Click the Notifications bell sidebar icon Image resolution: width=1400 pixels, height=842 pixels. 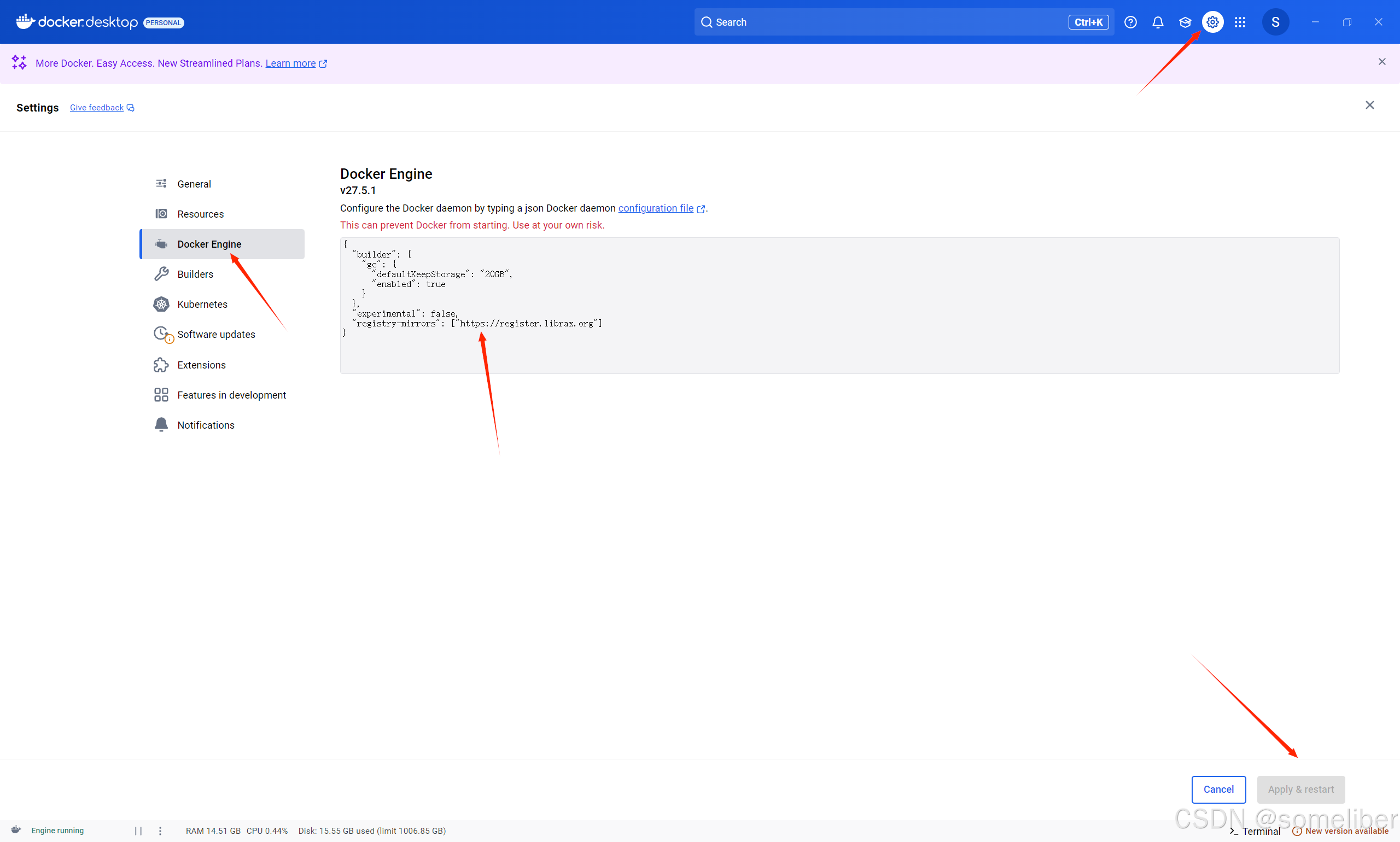click(161, 424)
